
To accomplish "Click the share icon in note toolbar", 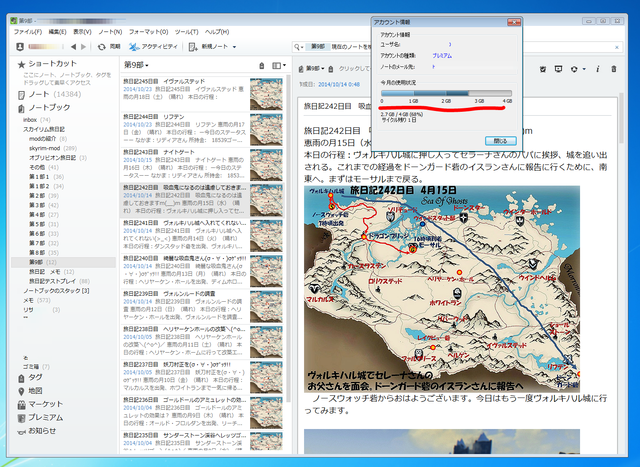I will (574, 69).
